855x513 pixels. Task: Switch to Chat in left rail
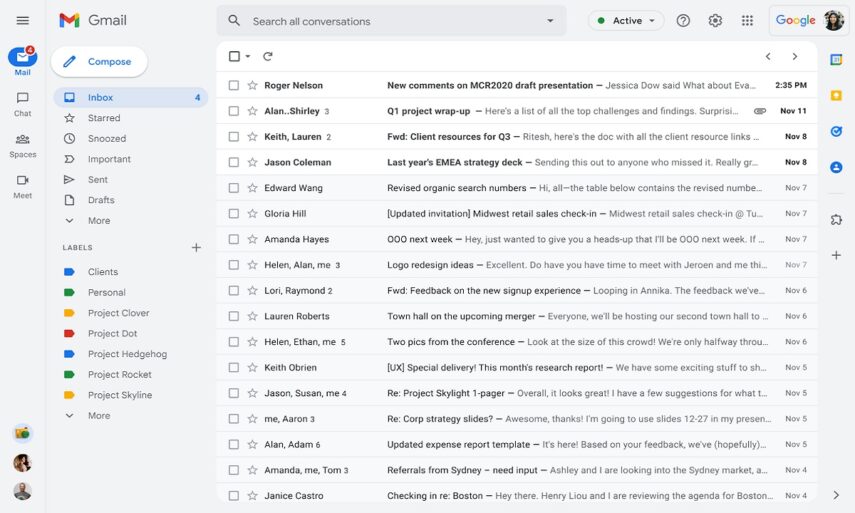click(22, 103)
